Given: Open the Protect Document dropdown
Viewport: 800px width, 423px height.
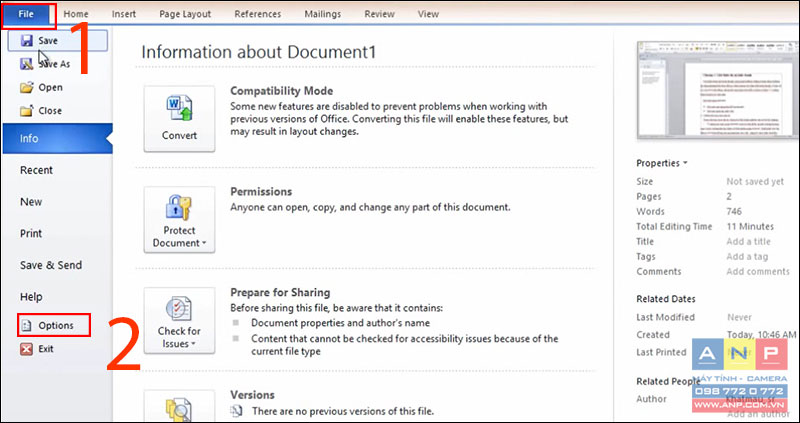Looking at the screenshot, I should (x=179, y=219).
